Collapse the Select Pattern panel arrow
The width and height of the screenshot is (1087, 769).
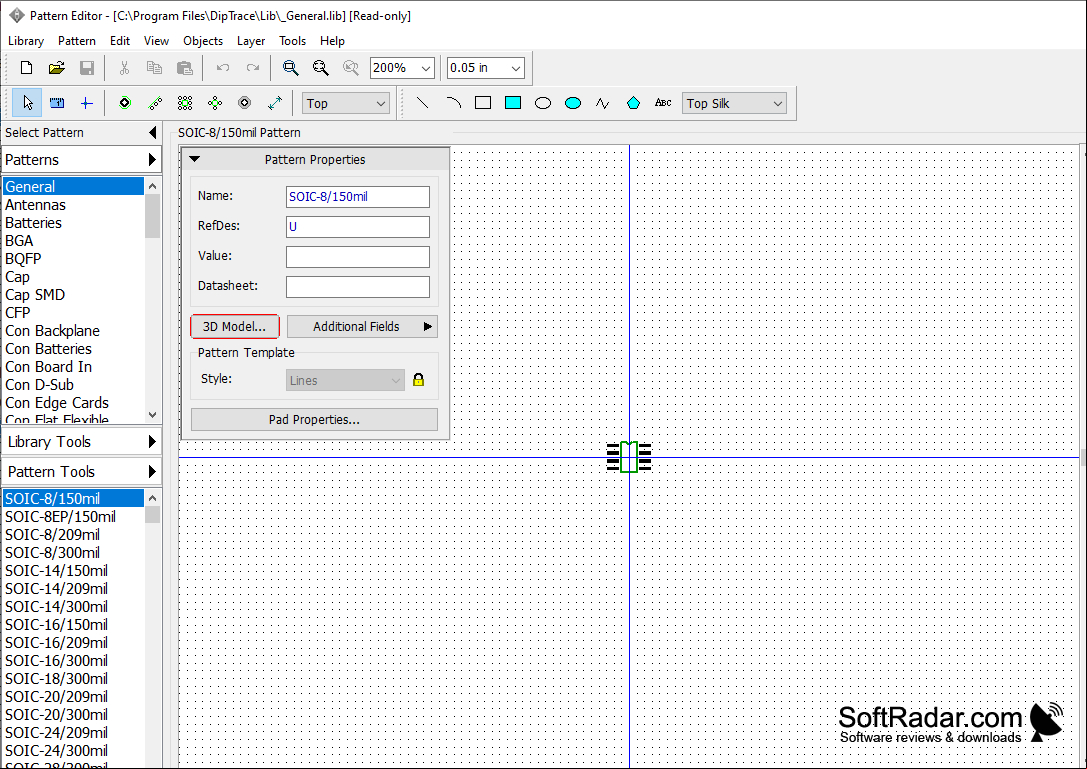tap(153, 132)
